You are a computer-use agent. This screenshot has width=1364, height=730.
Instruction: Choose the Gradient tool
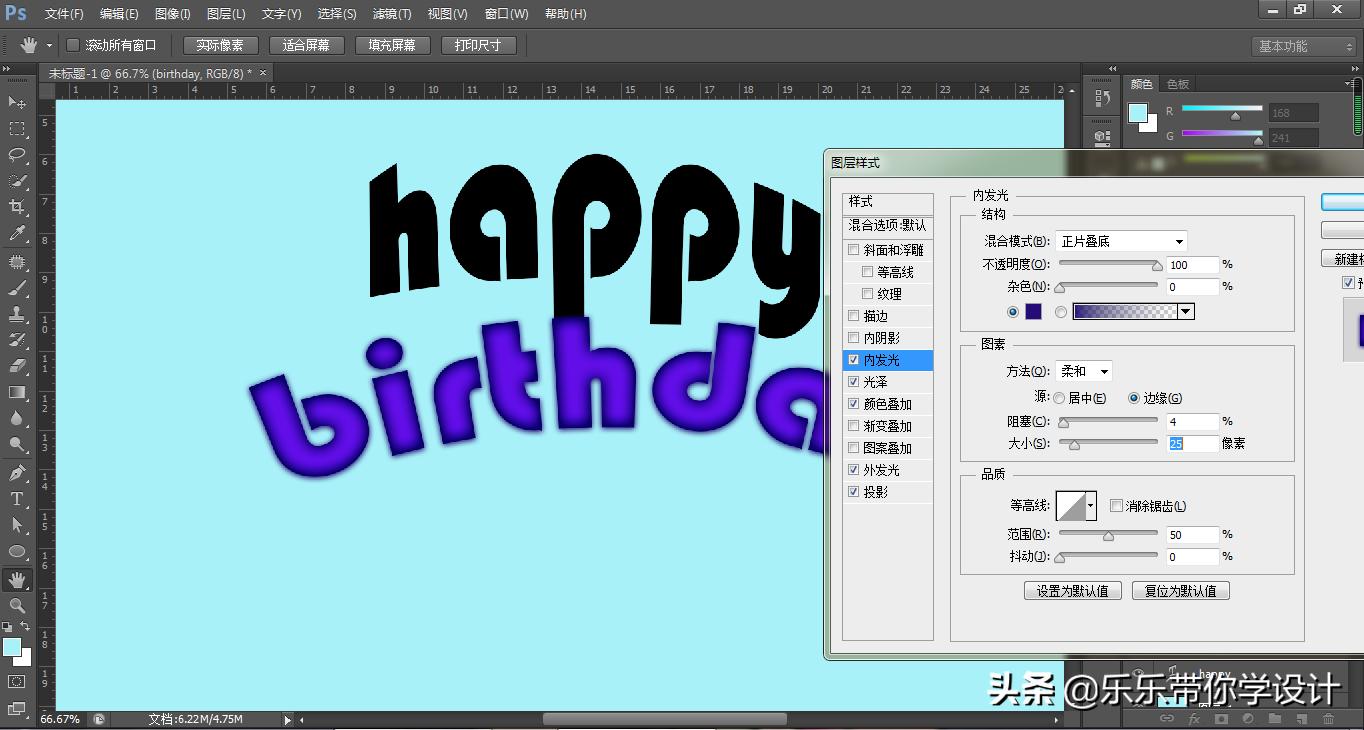(16, 393)
